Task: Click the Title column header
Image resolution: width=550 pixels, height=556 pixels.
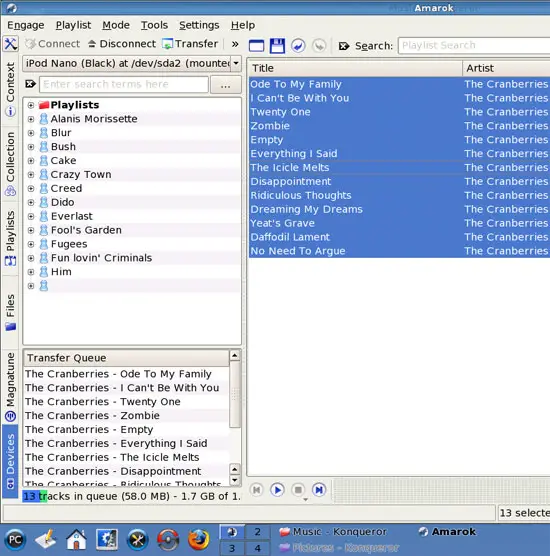Action: pyautogui.click(x=356, y=68)
